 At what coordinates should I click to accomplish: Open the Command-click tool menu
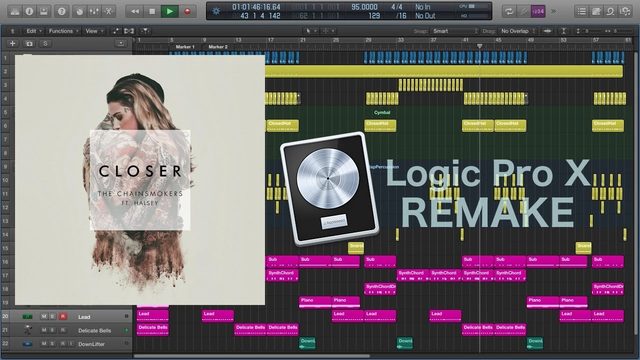328,31
